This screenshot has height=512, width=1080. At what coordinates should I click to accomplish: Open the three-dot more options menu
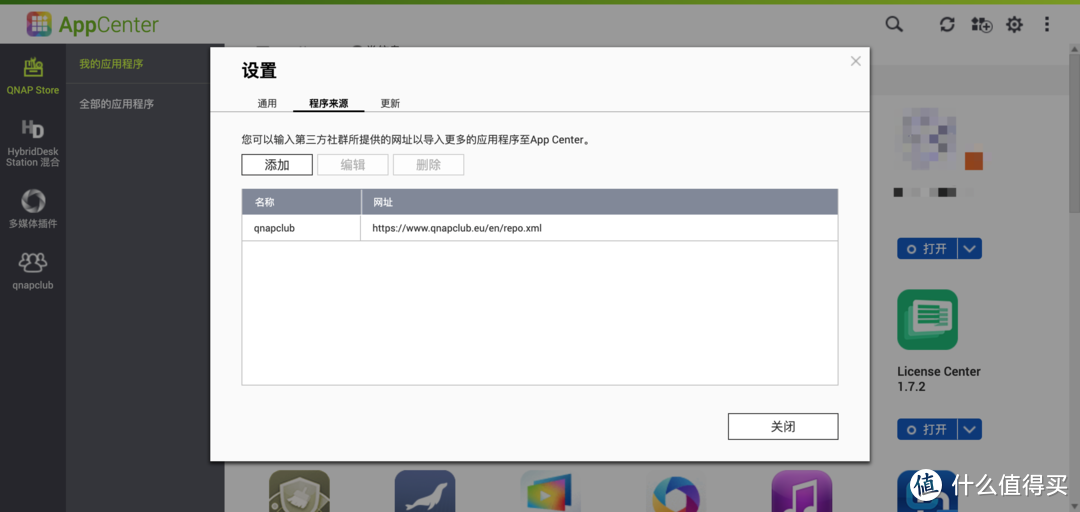(1047, 24)
